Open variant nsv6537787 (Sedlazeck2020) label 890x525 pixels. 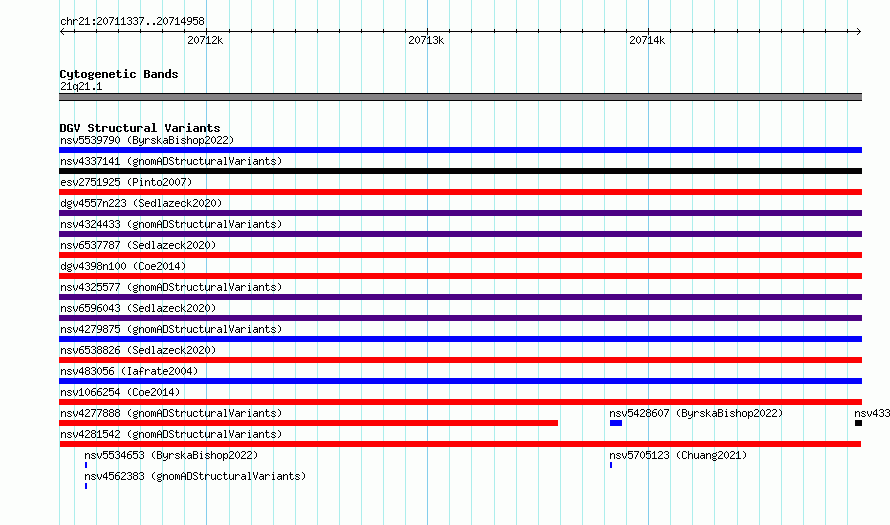(138, 245)
